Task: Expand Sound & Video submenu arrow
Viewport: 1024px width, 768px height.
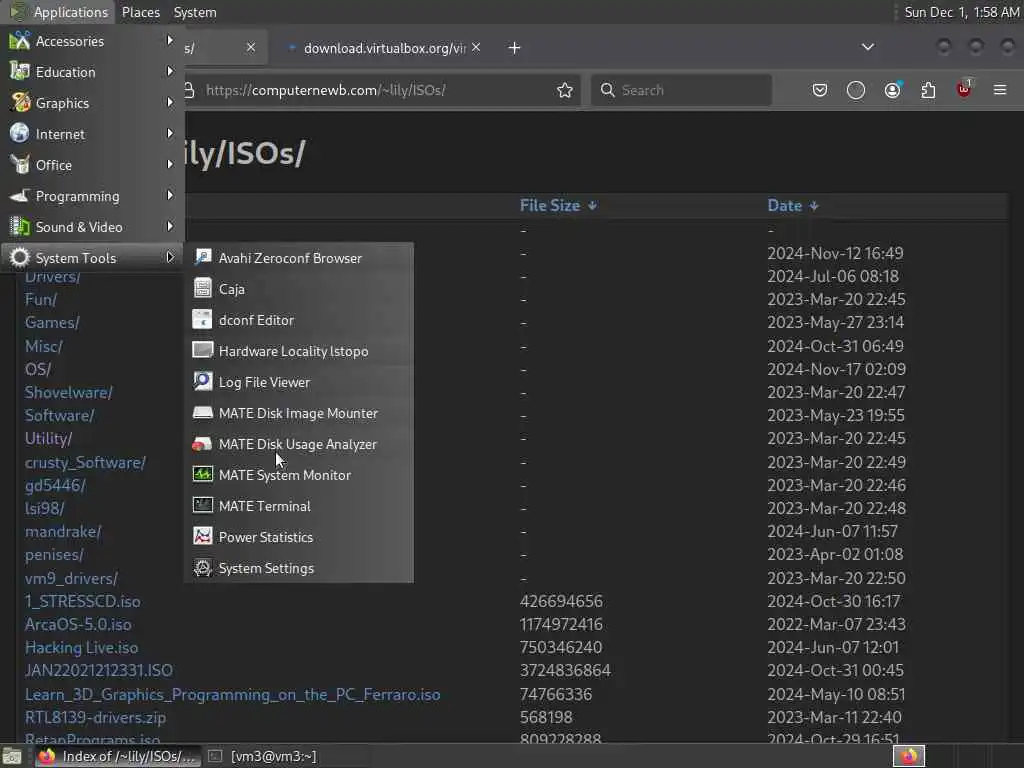Action: pos(170,227)
